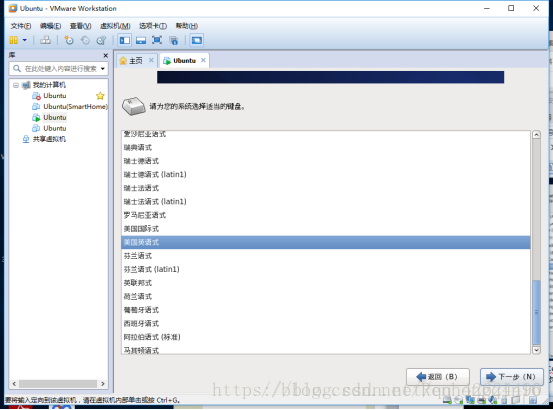This screenshot has height=410, width=553.
Task: Click the keyboard icon beside the prompt
Action: pyautogui.click(x=133, y=106)
